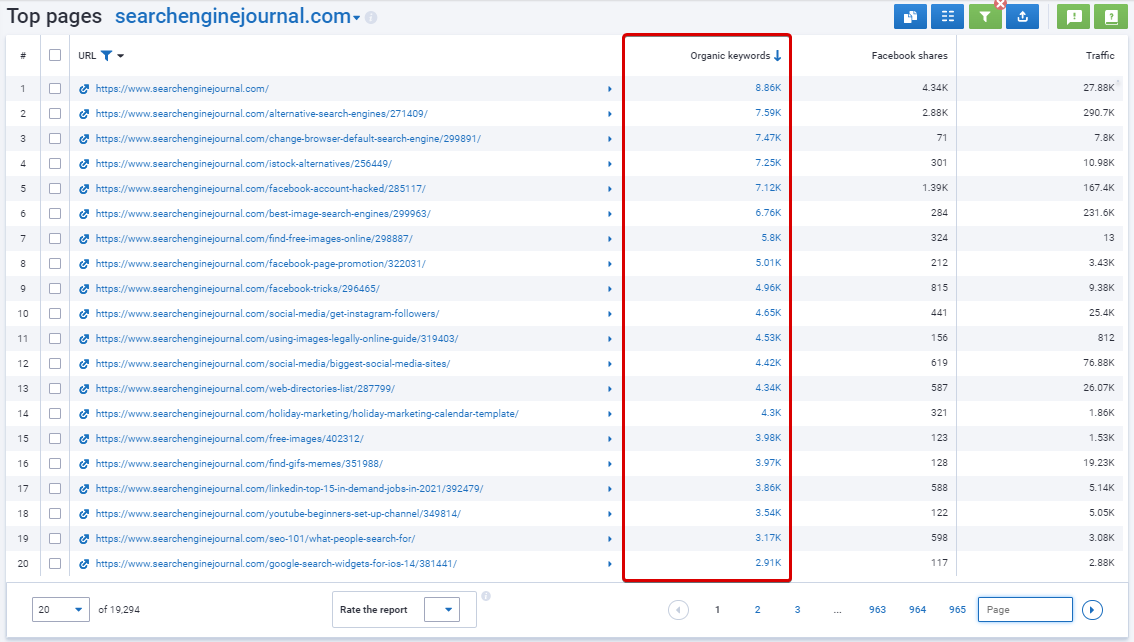Click the export icon to download the report

tap(1021, 16)
